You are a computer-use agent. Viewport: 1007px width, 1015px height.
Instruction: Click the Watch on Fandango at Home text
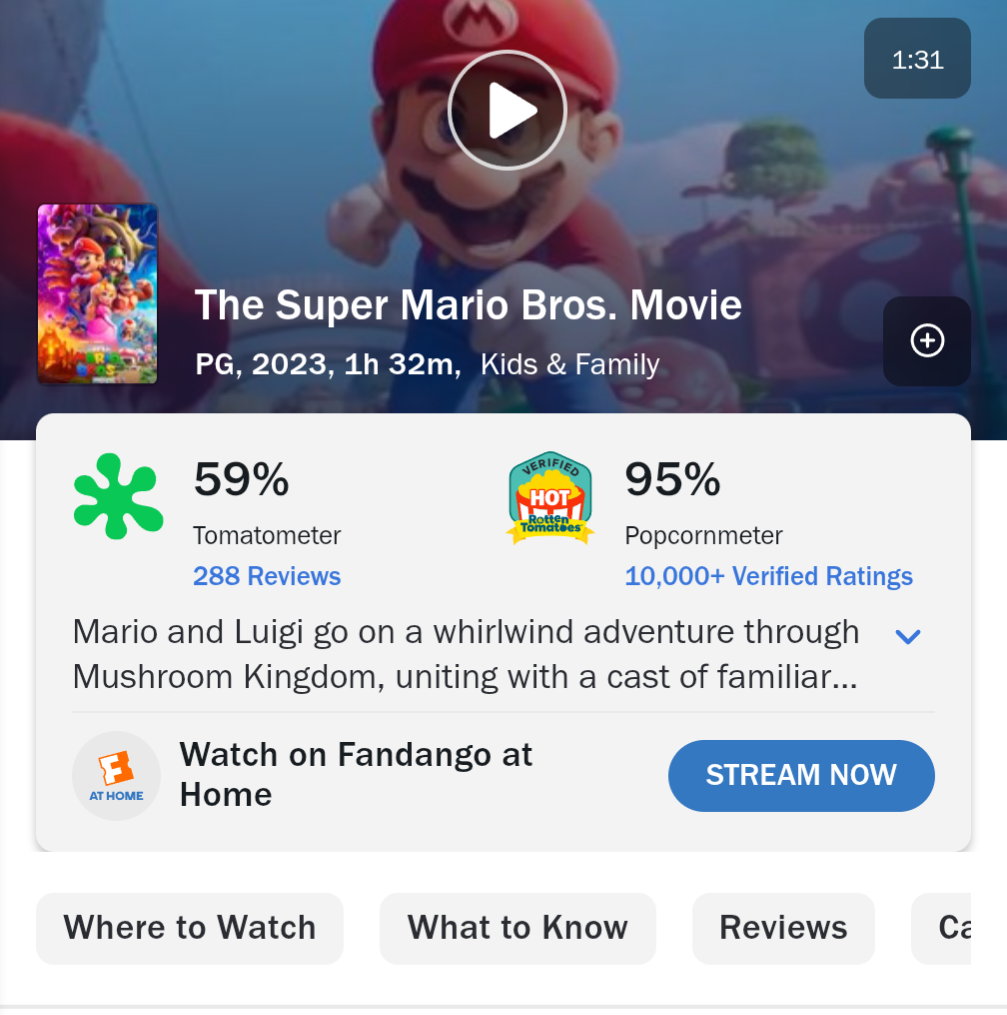pyautogui.click(x=356, y=774)
